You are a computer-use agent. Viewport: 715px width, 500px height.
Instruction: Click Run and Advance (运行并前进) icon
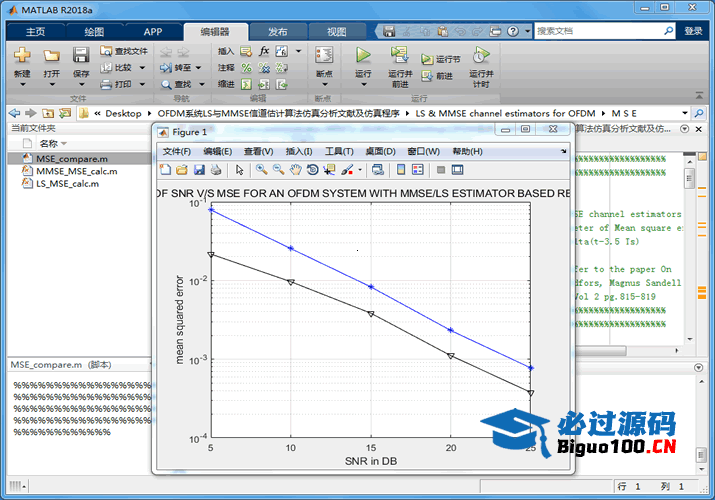399,55
